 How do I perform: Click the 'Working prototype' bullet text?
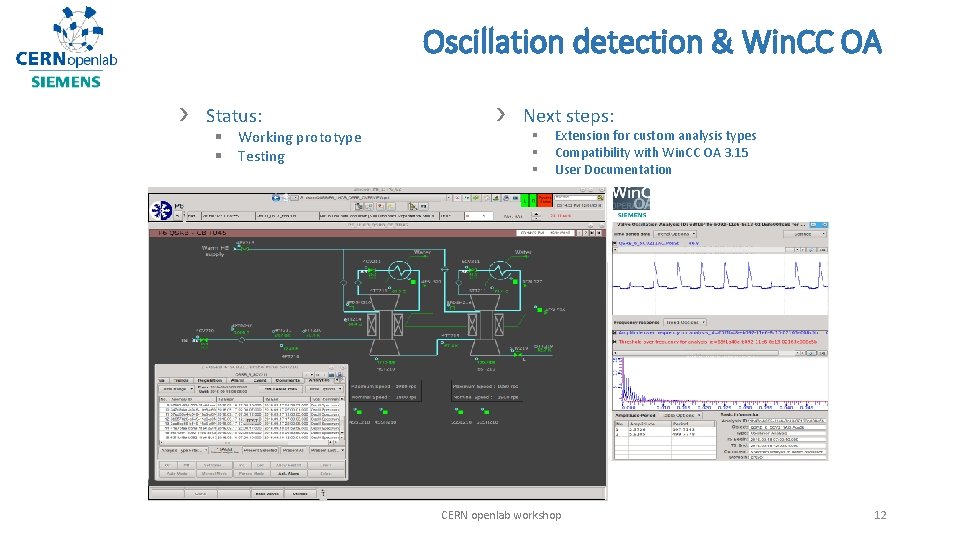299,137
